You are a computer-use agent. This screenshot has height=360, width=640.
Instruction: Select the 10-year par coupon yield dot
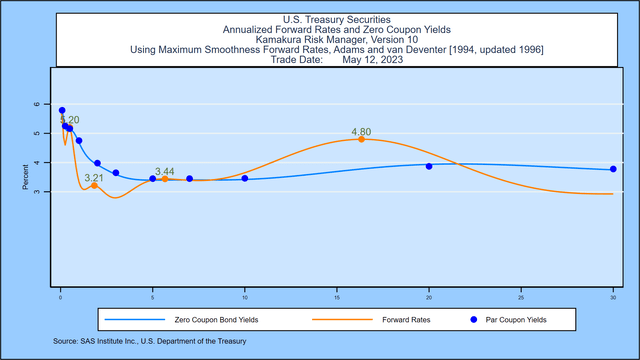(245, 178)
